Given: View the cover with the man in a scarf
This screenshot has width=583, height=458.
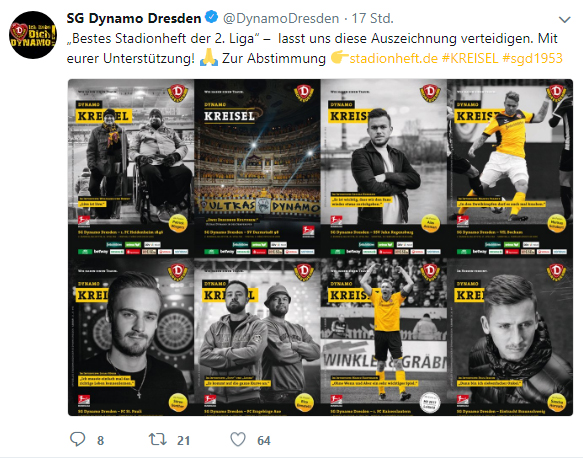Looking at the screenshot, I should (x=510, y=337).
